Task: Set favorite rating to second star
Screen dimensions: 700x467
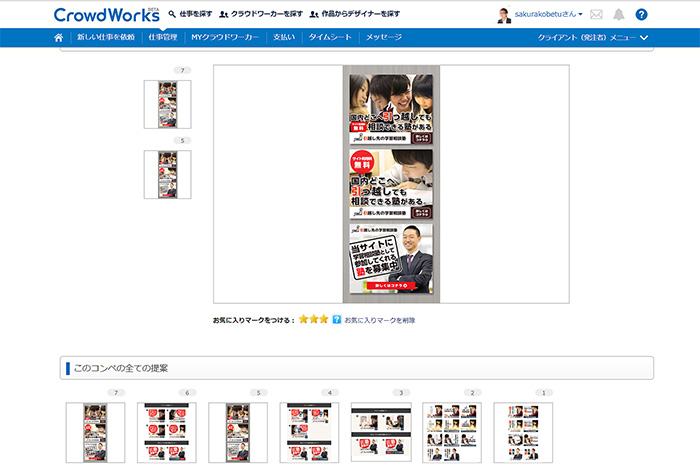Action: click(x=314, y=320)
